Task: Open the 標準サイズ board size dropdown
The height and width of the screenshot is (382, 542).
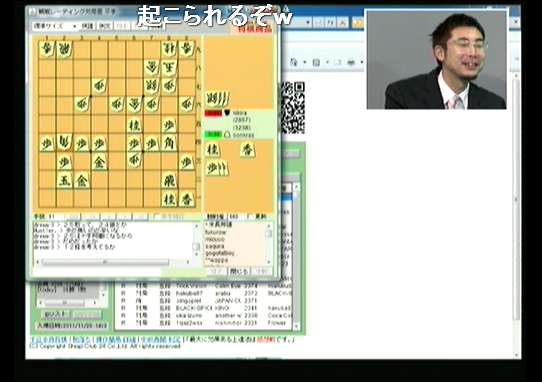Action: pos(55,26)
